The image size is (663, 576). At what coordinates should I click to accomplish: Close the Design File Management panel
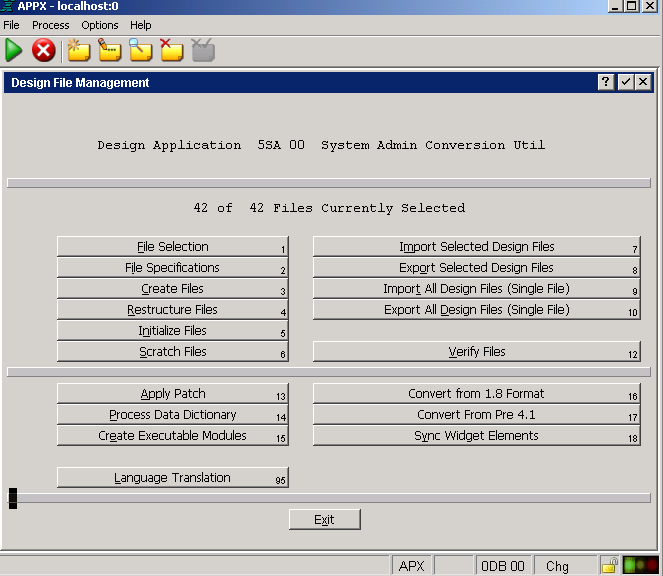[643, 82]
